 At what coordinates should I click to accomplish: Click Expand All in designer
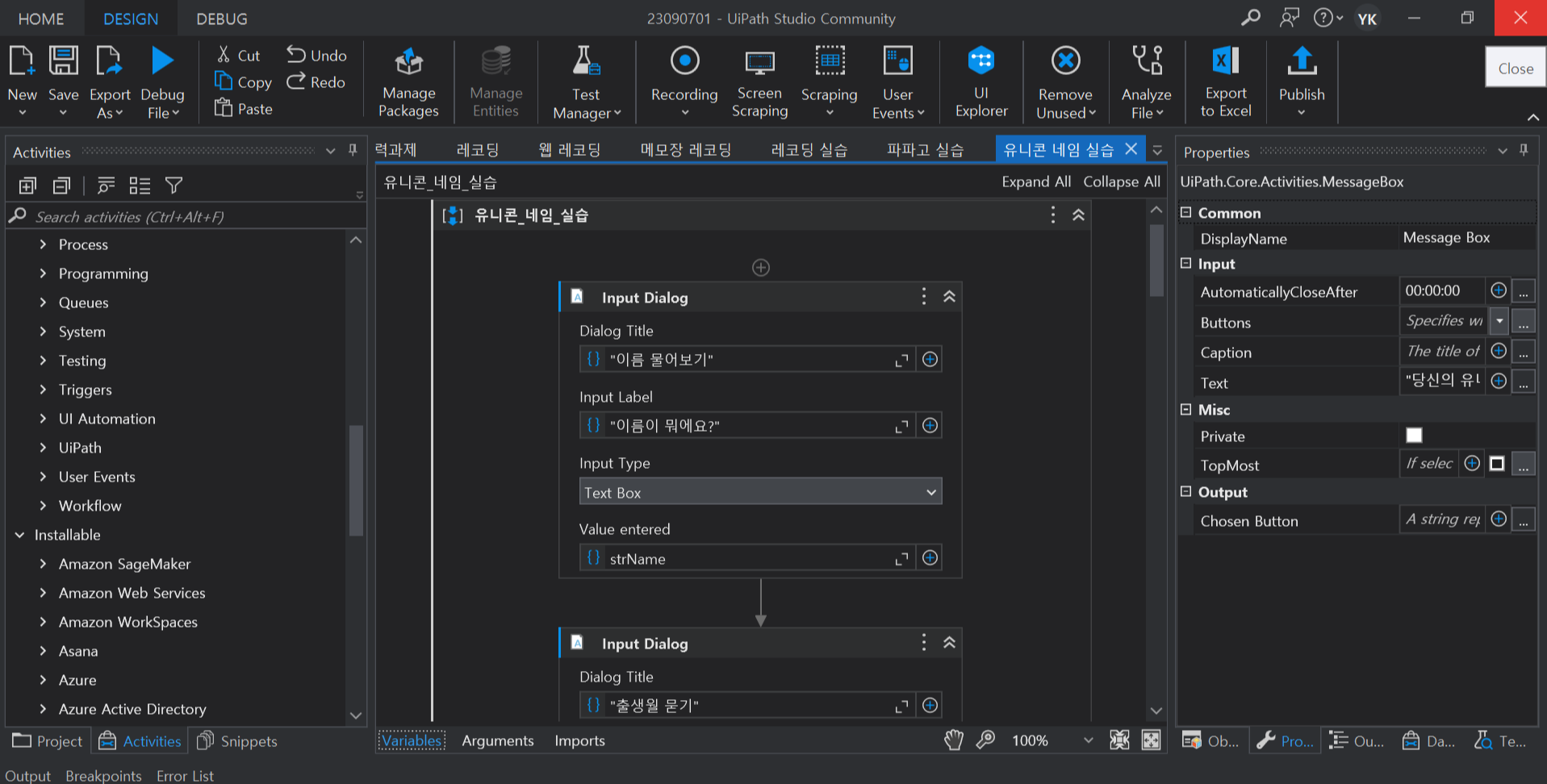point(1036,181)
